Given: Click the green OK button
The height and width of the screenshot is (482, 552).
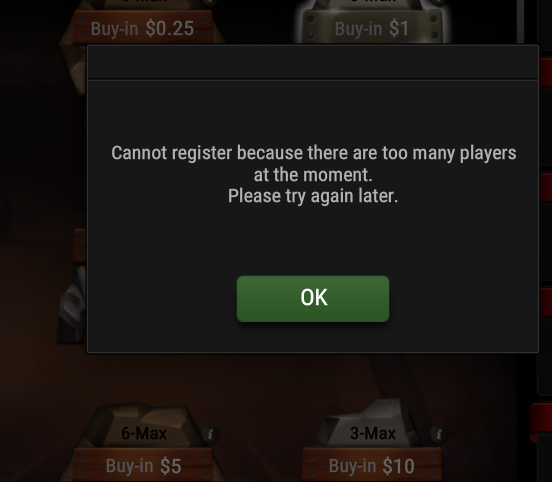Looking at the screenshot, I should (x=313, y=299).
